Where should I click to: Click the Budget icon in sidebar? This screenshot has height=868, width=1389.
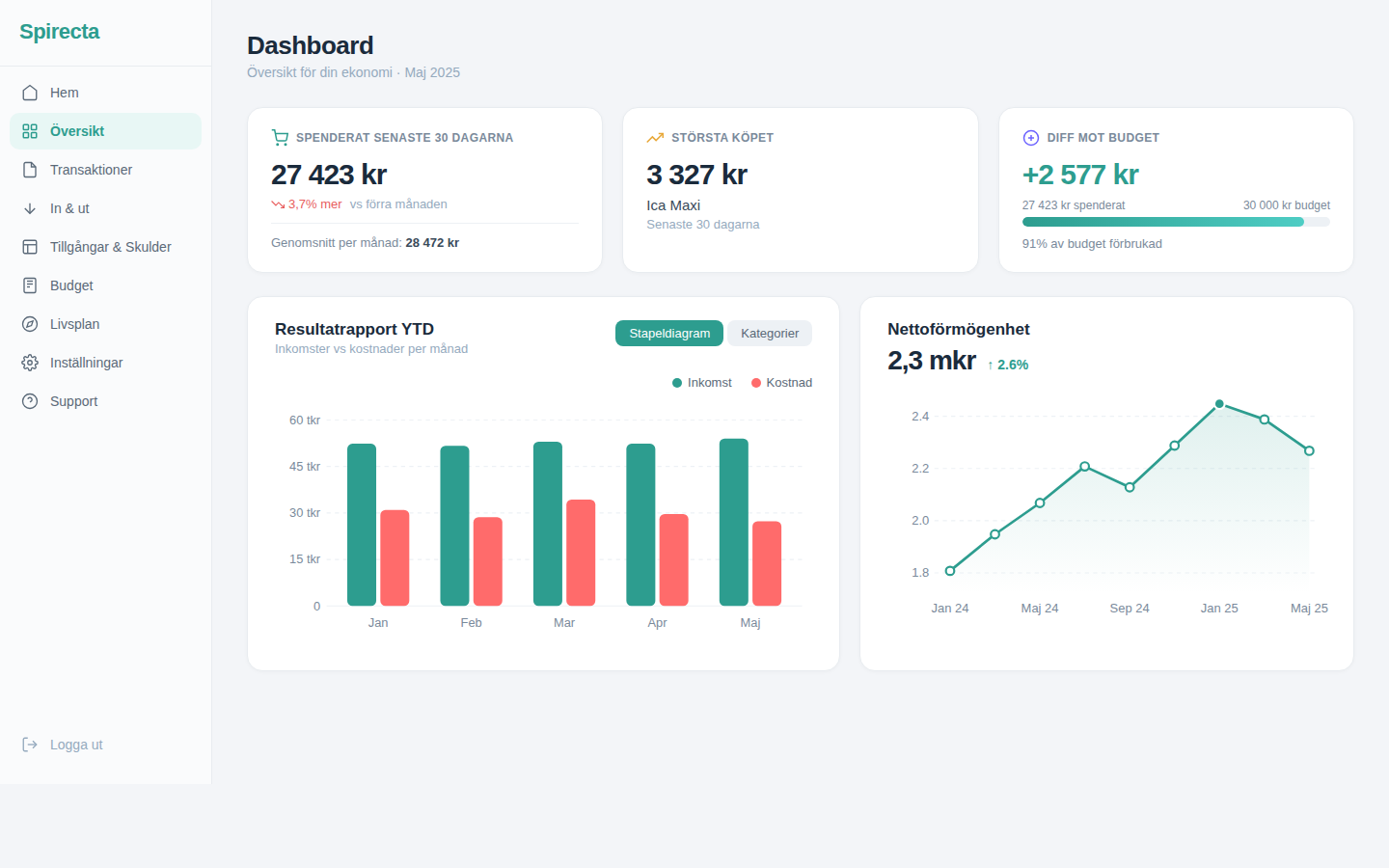[30, 285]
